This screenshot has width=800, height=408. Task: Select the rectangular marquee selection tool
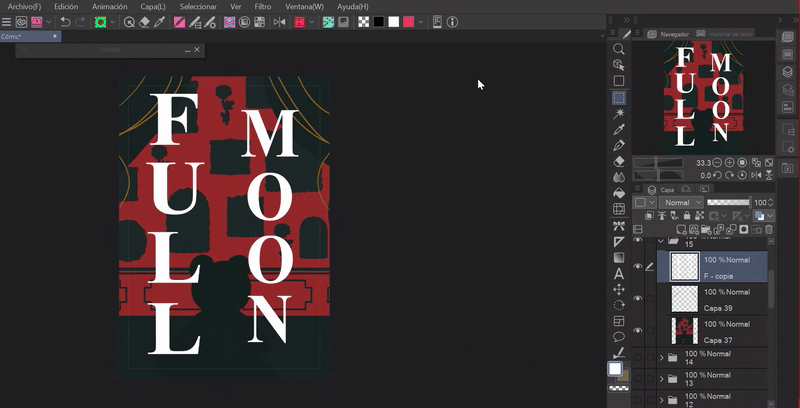(x=619, y=98)
